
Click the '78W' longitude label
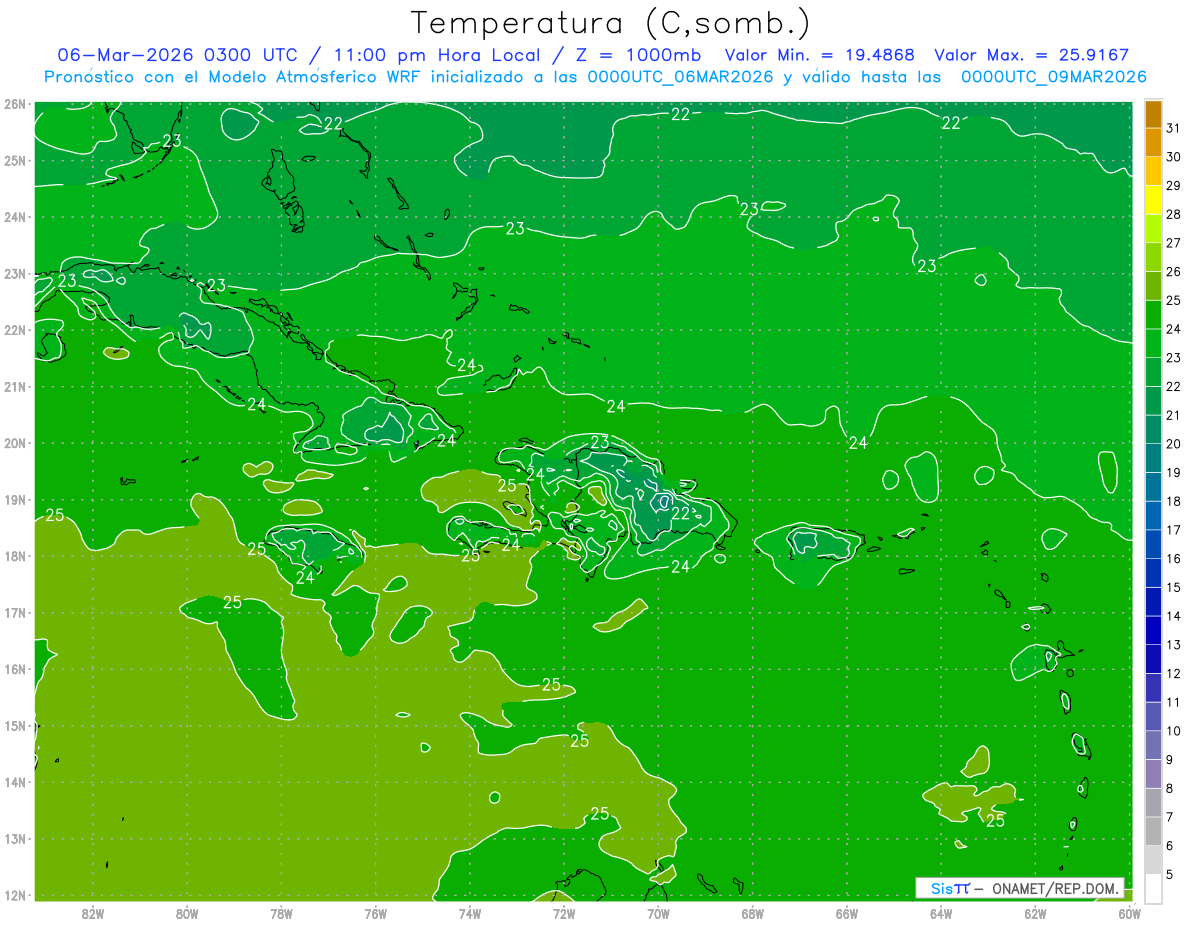[281, 913]
